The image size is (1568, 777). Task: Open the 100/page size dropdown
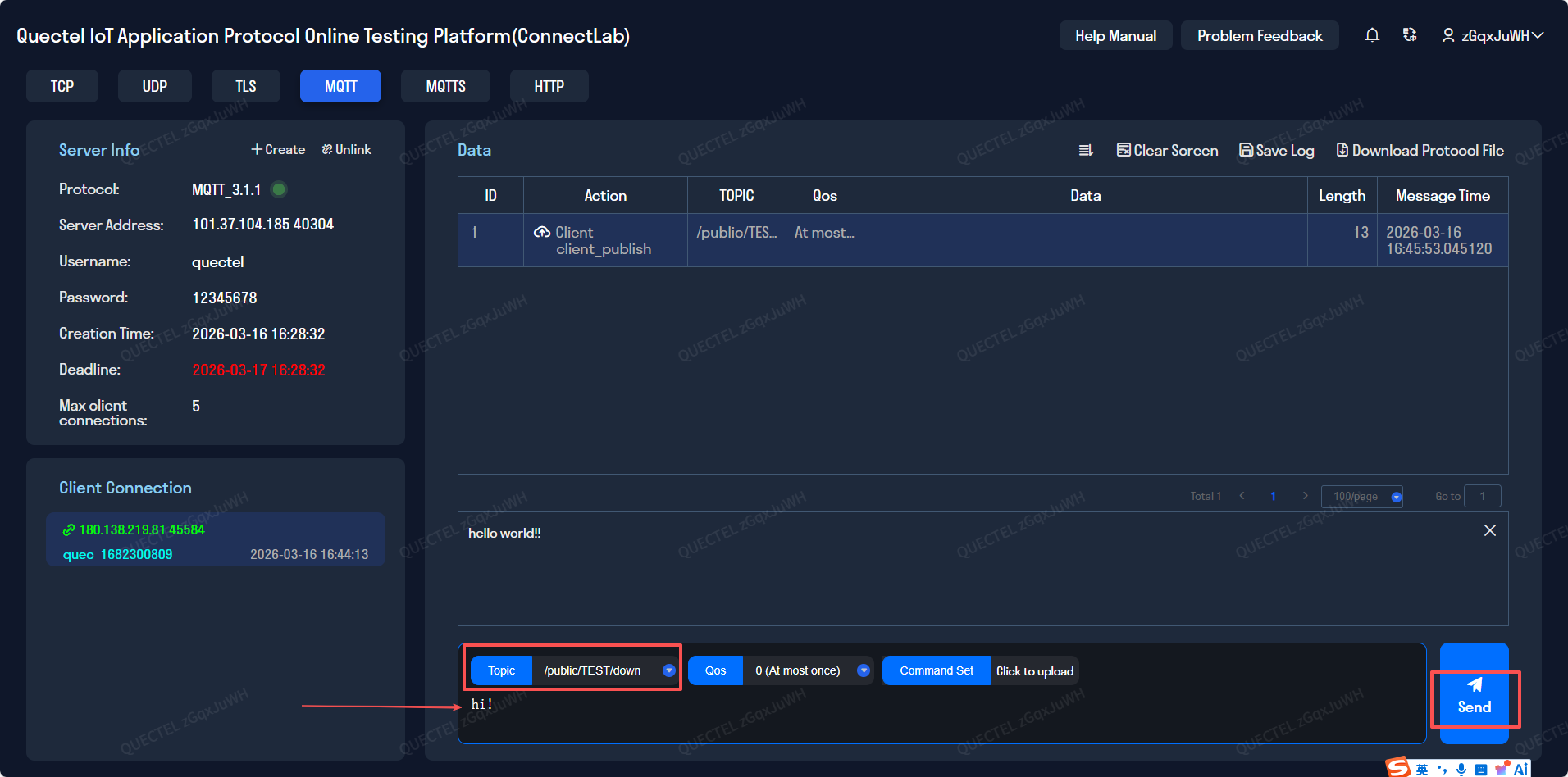click(1361, 496)
